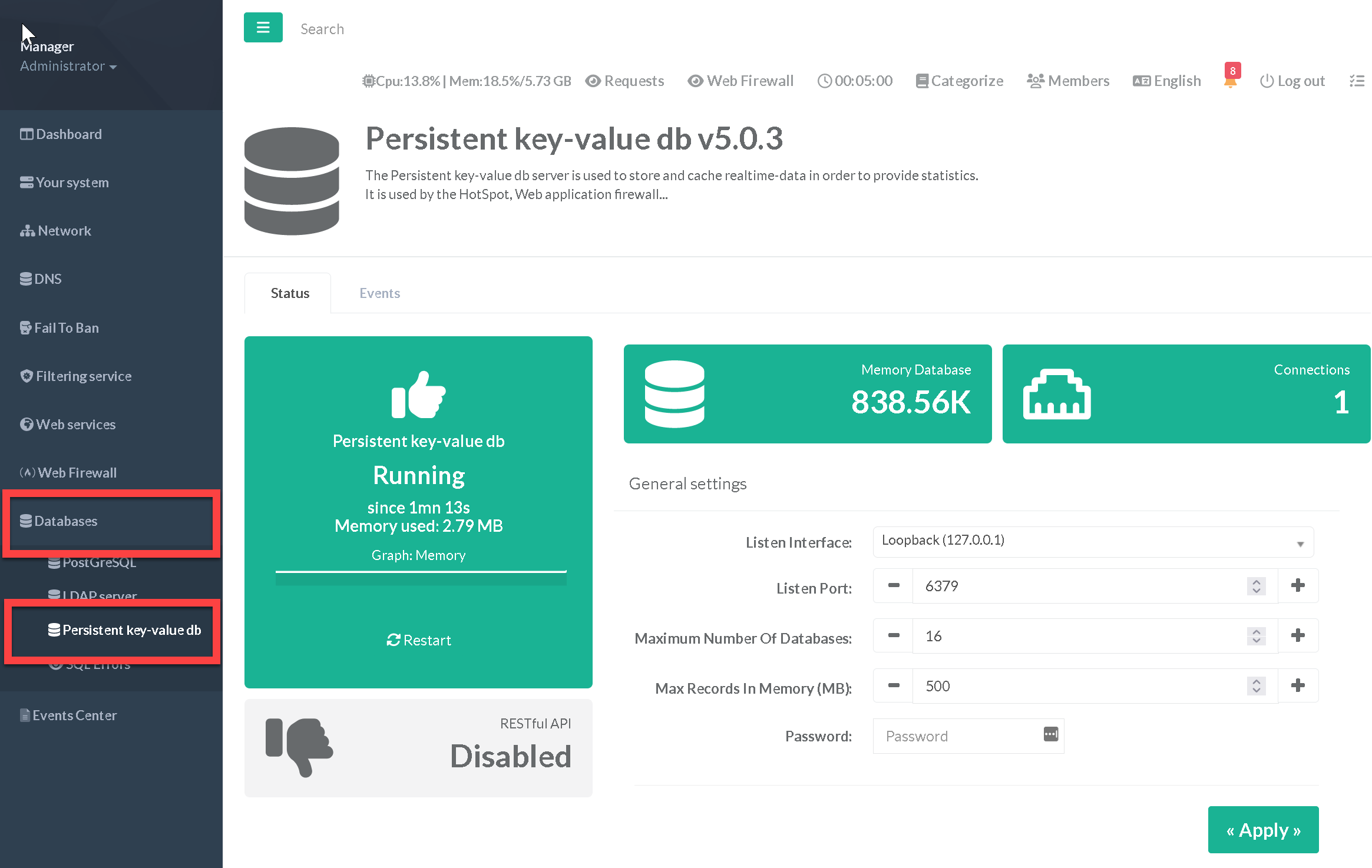
Task: Open the Listen Interface dropdown
Action: [1093, 542]
